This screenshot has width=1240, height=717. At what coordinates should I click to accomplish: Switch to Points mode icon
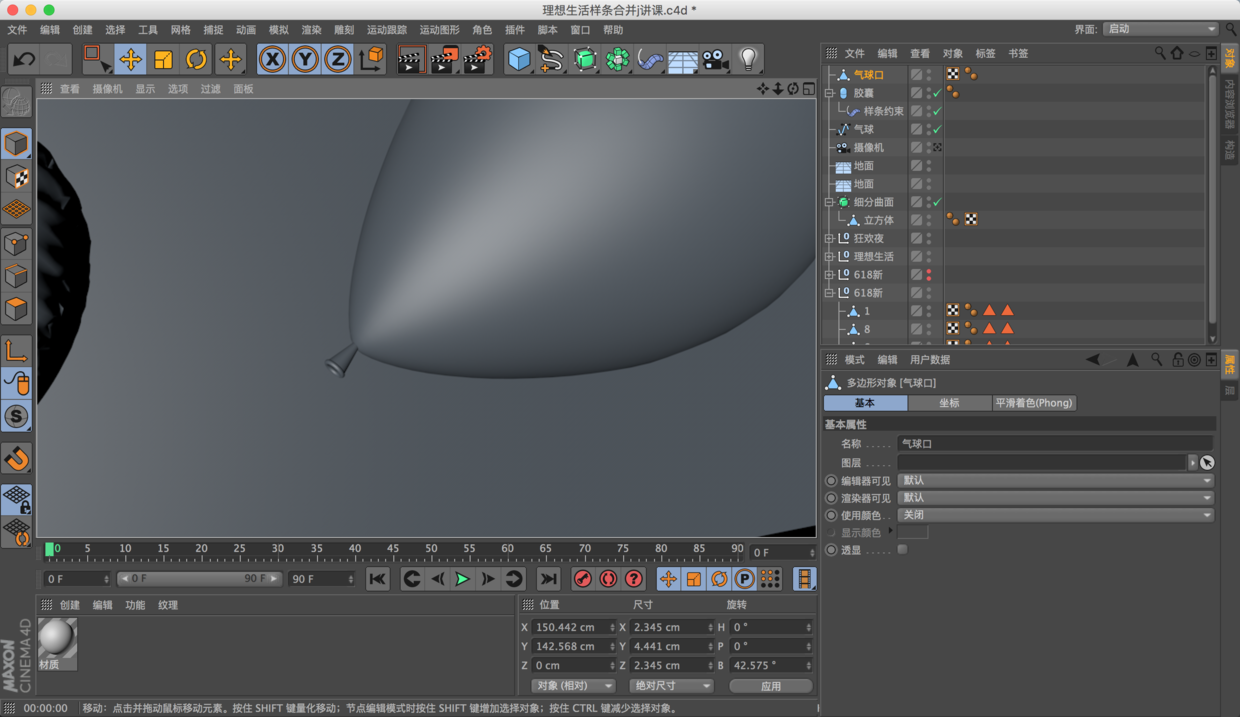(16, 243)
